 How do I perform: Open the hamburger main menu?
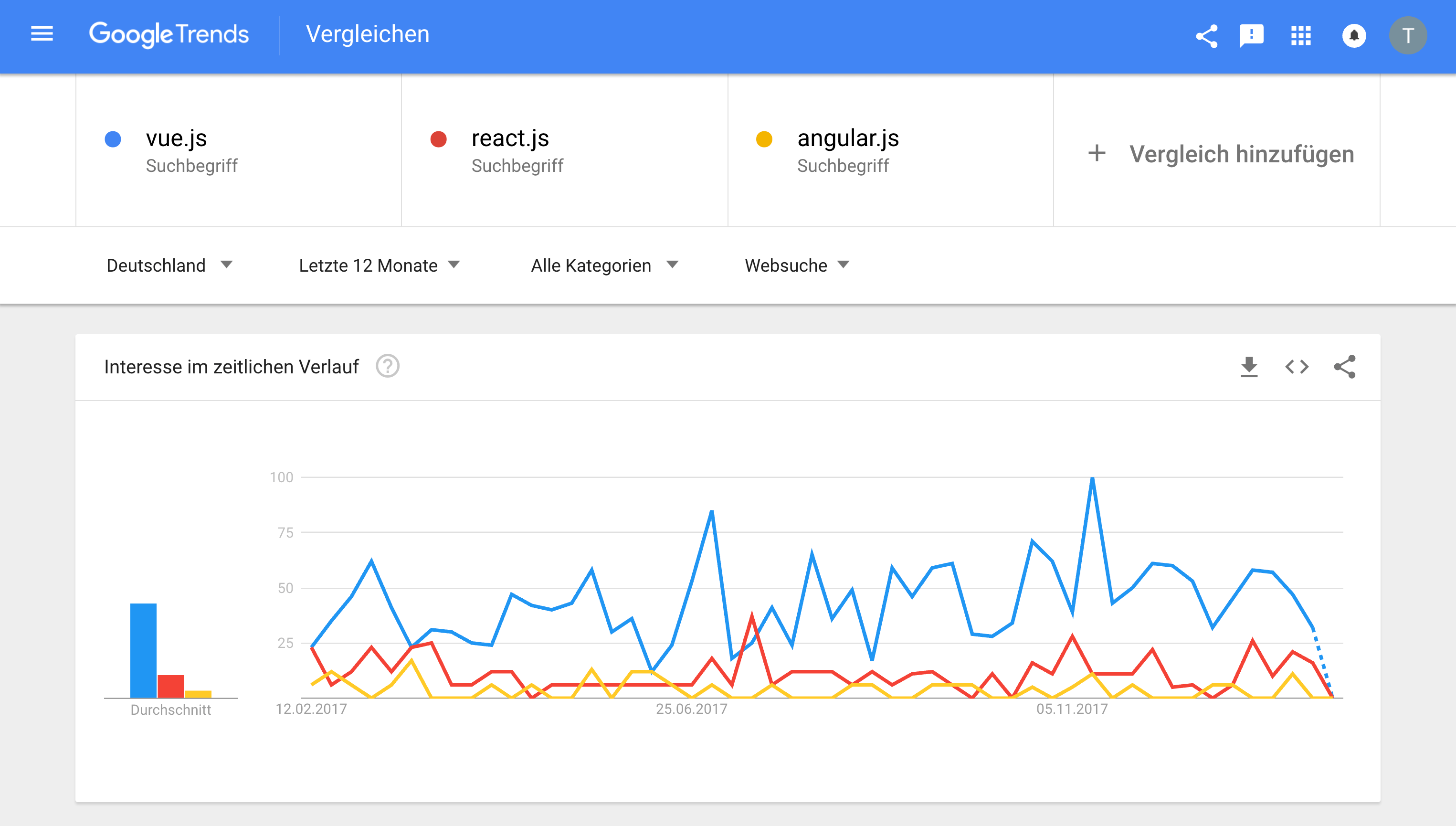pos(42,34)
